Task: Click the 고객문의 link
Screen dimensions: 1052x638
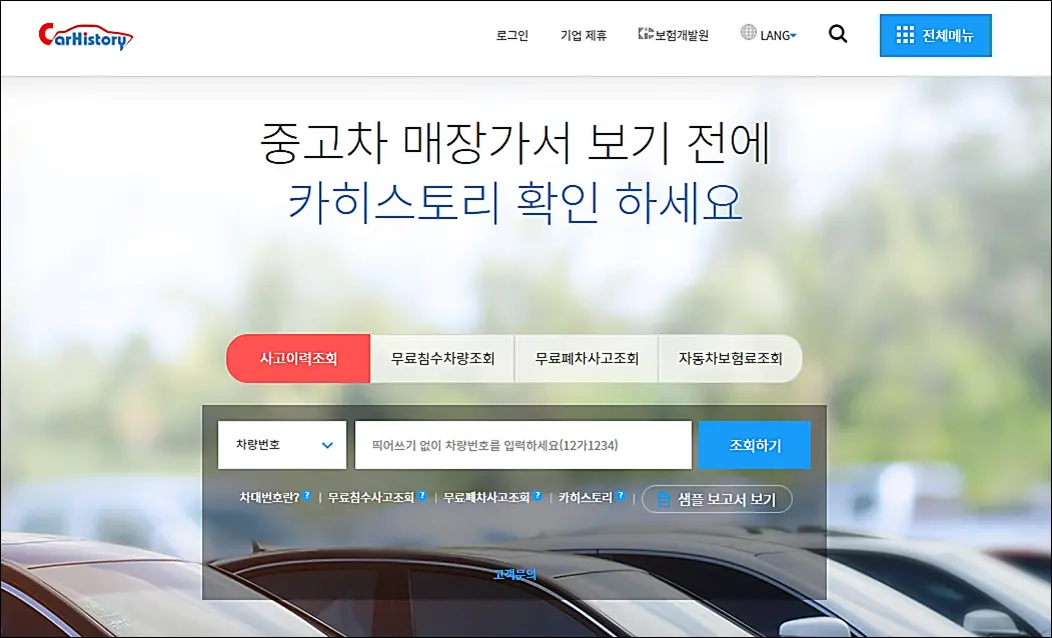Action: tap(514, 573)
